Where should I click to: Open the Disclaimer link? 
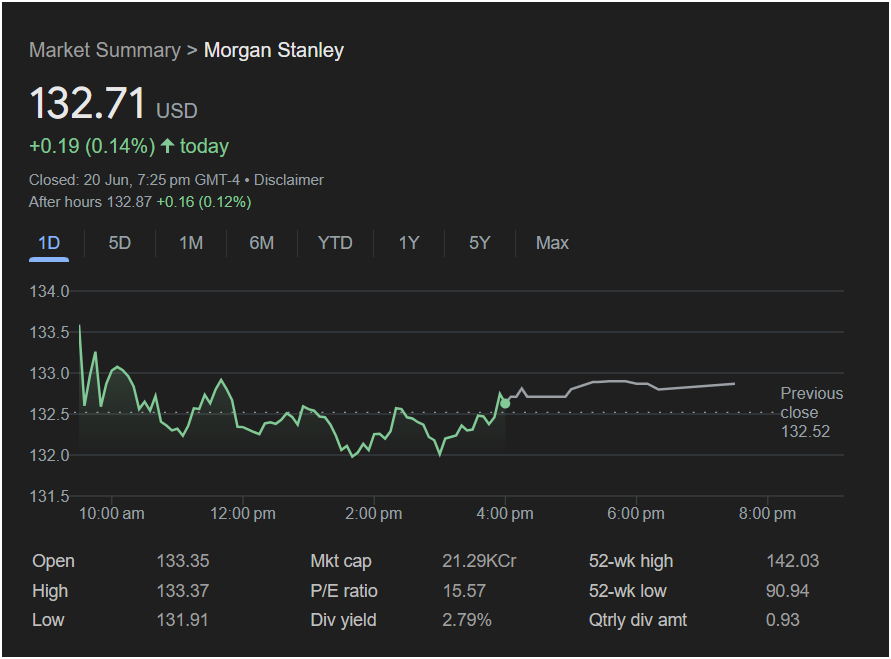point(289,180)
